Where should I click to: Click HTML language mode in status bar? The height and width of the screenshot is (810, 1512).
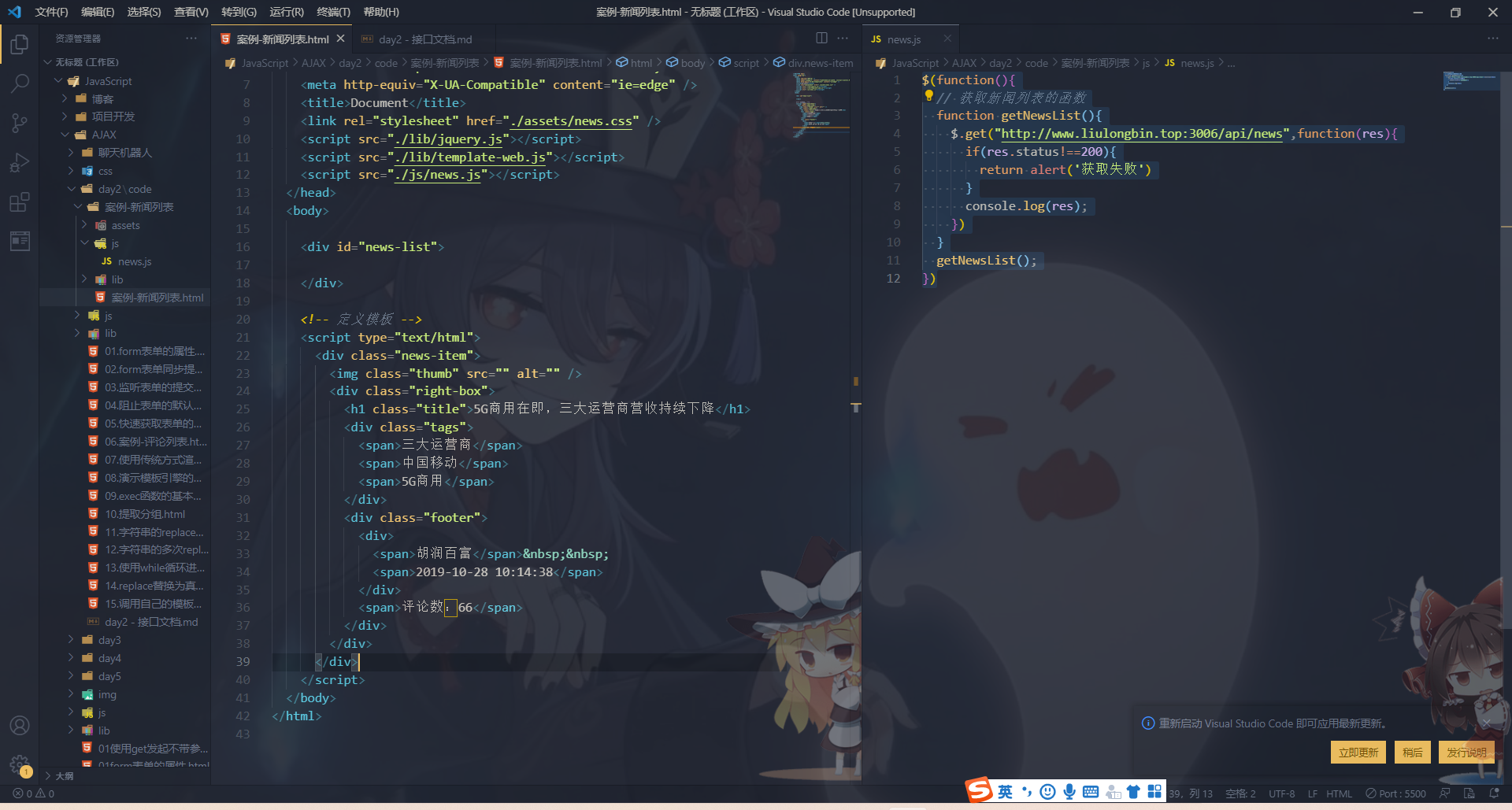point(1339,793)
